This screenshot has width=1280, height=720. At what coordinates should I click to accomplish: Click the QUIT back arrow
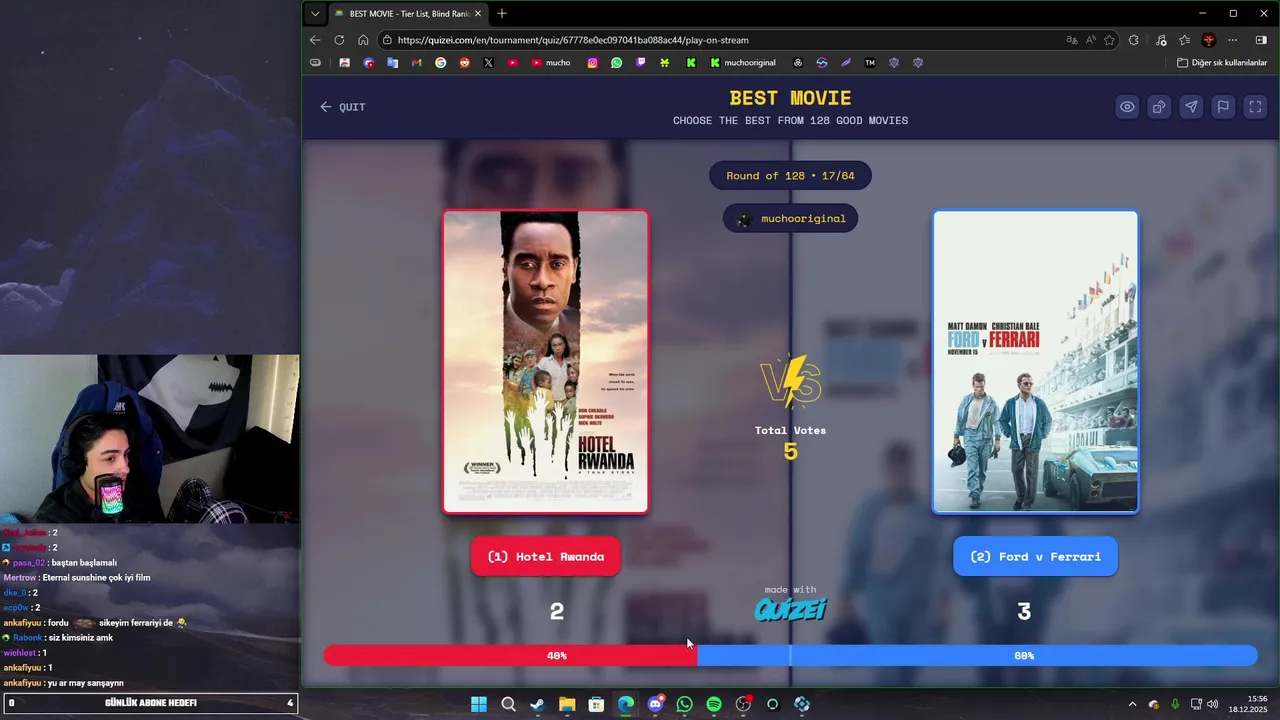pyautogui.click(x=342, y=107)
